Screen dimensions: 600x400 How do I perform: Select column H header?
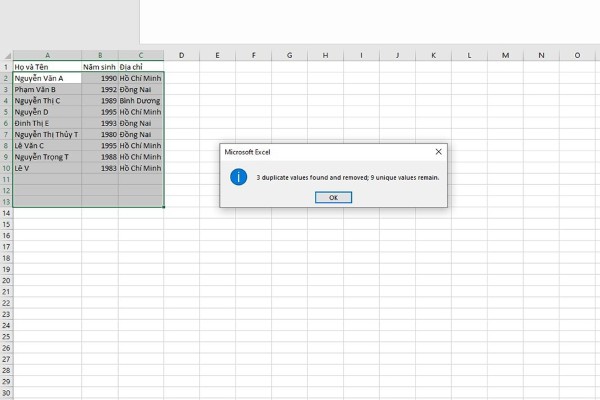coord(325,55)
